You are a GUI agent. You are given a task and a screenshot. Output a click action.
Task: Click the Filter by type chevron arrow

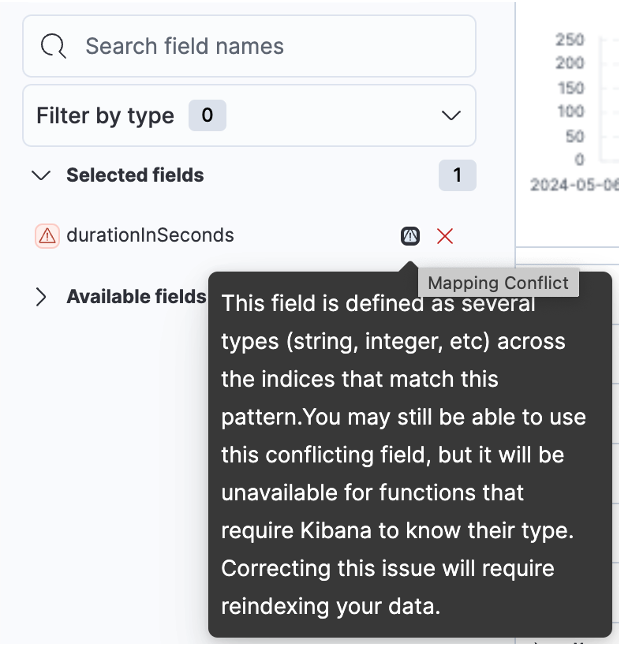450,116
